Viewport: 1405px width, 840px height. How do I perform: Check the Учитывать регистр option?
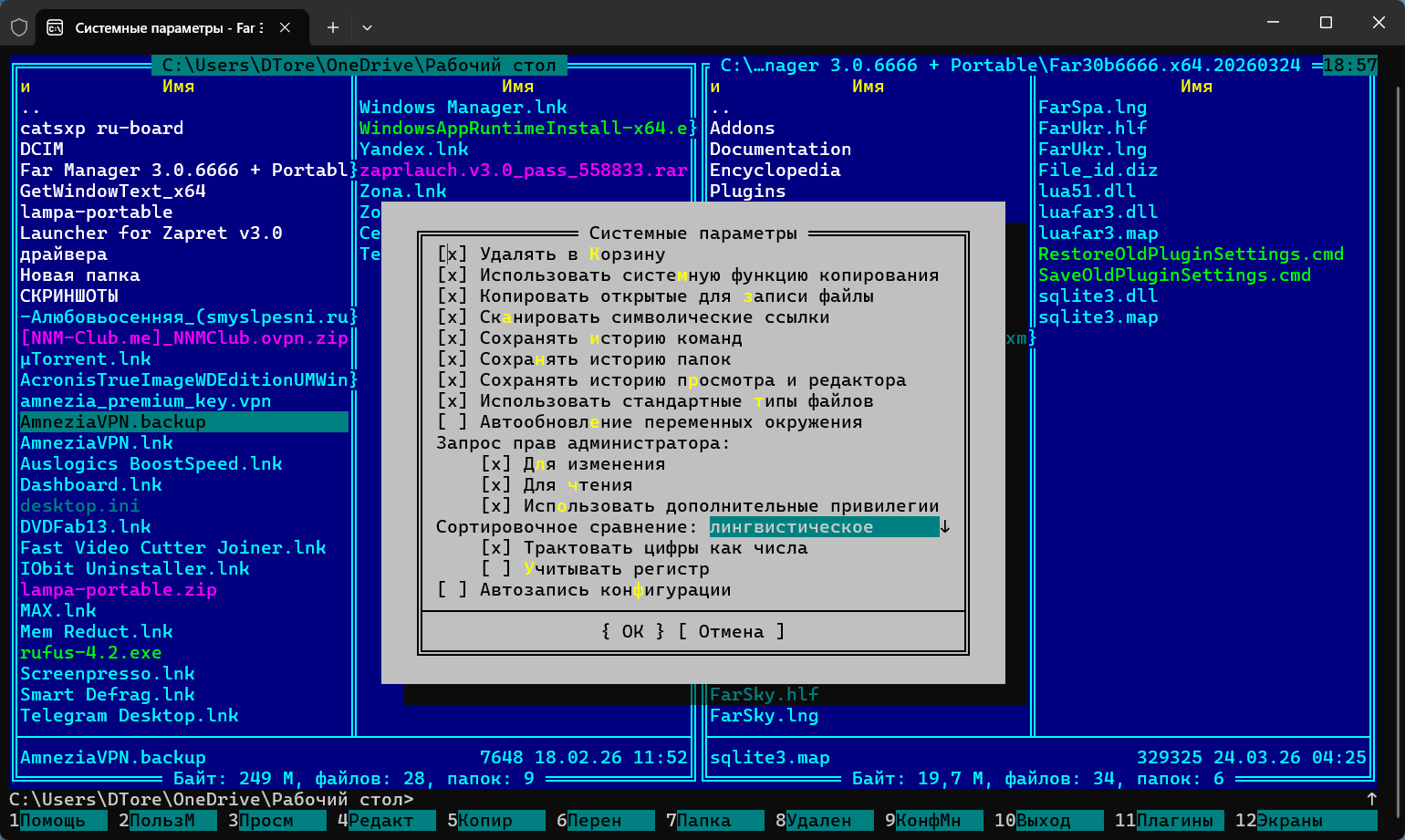tap(495, 569)
